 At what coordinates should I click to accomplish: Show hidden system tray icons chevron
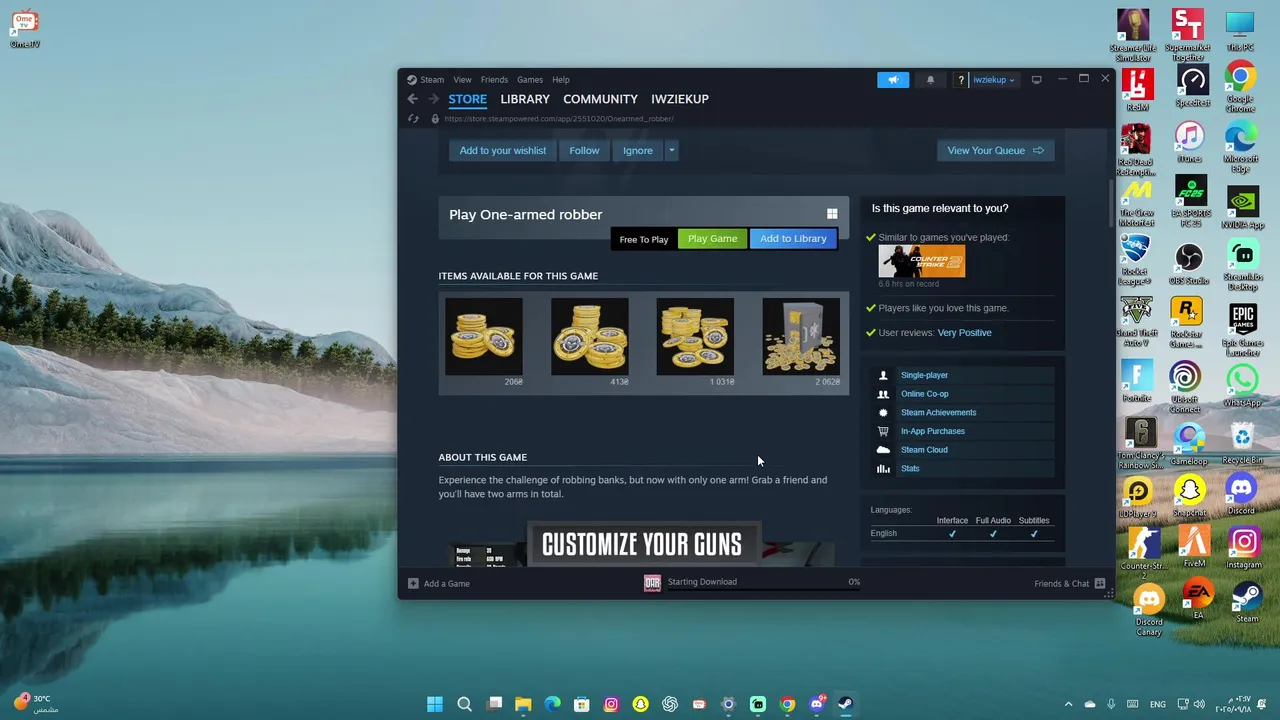(x=1068, y=704)
